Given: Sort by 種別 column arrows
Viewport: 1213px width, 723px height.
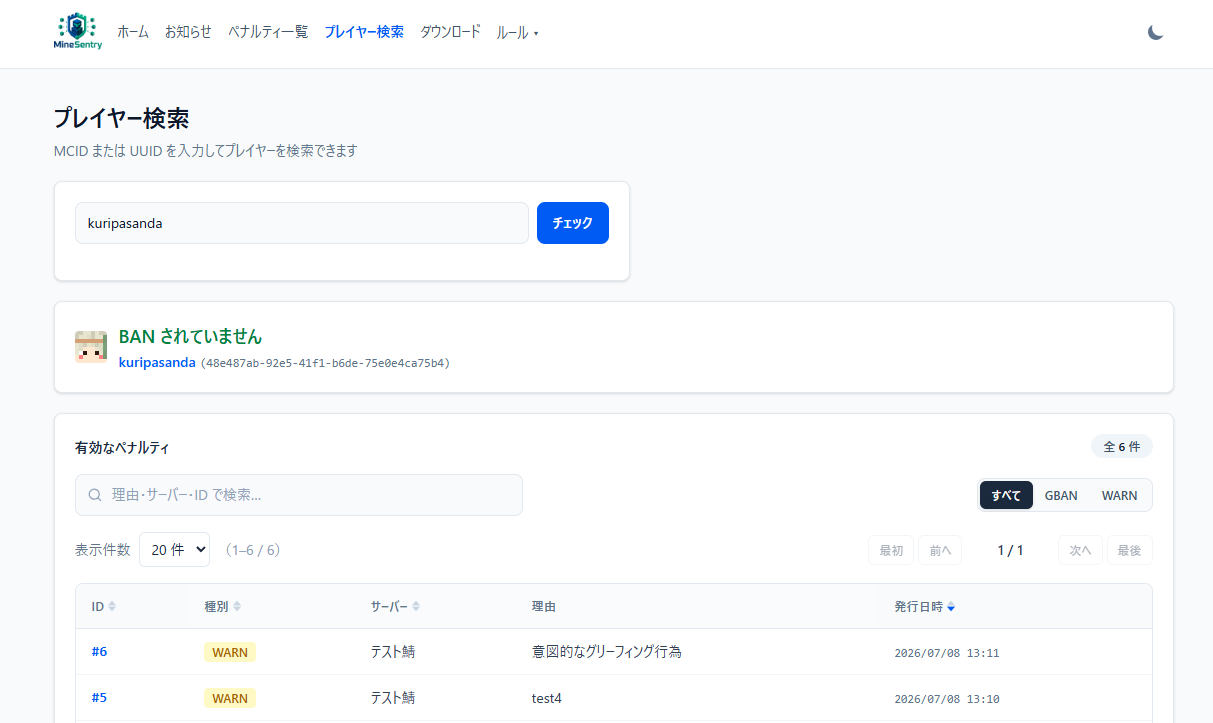Looking at the screenshot, I should tap(237, 607).
